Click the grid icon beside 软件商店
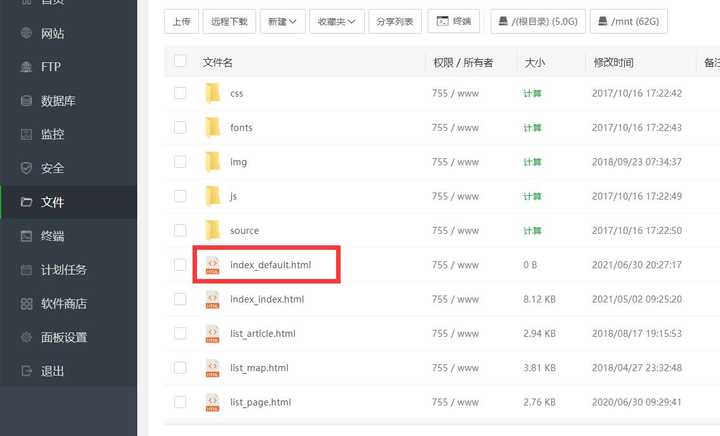 pos(27,304)
